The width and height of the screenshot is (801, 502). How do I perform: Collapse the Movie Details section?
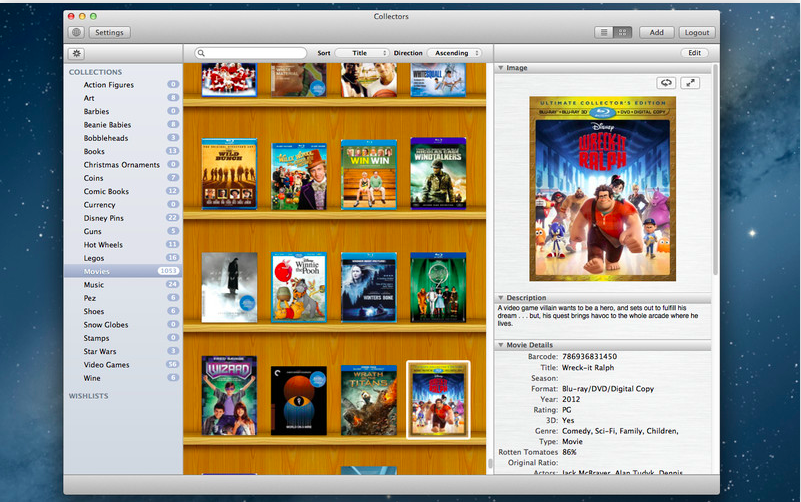pos(501,345)
